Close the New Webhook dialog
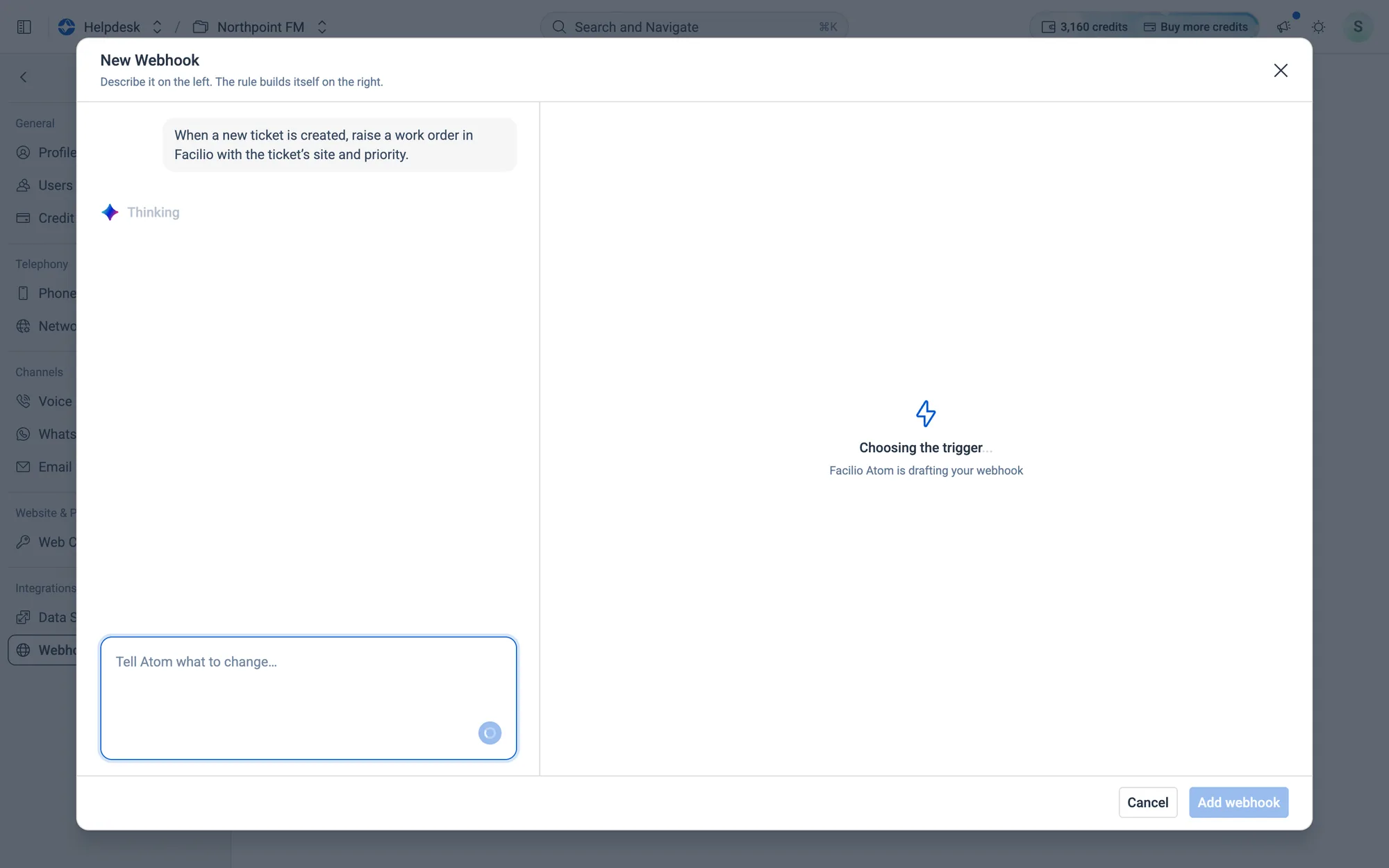This screenshot has height=868, width=1389. 1280,70
